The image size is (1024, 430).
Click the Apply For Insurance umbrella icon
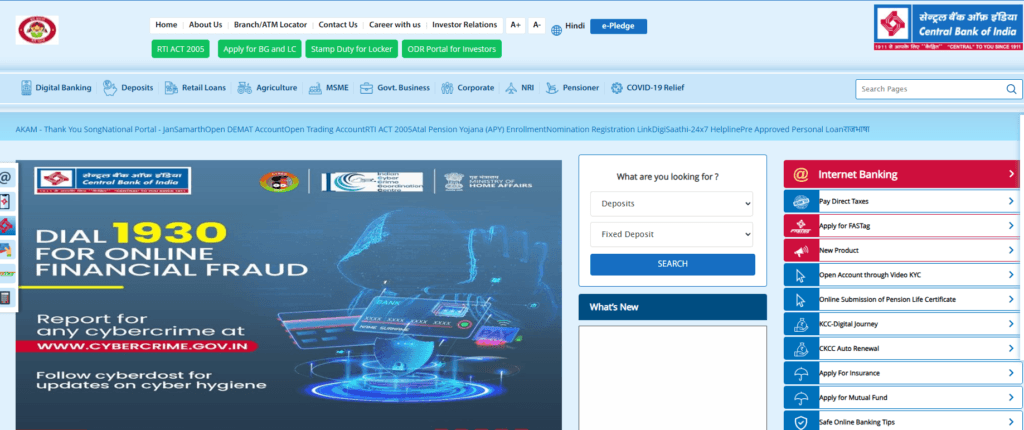pyautogui.click(x=801, y=373)
